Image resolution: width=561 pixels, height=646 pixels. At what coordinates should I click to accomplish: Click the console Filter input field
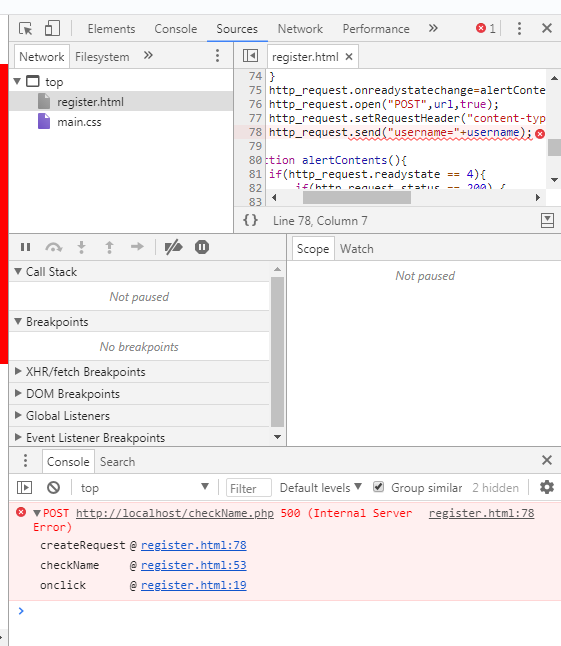[249, 488]
